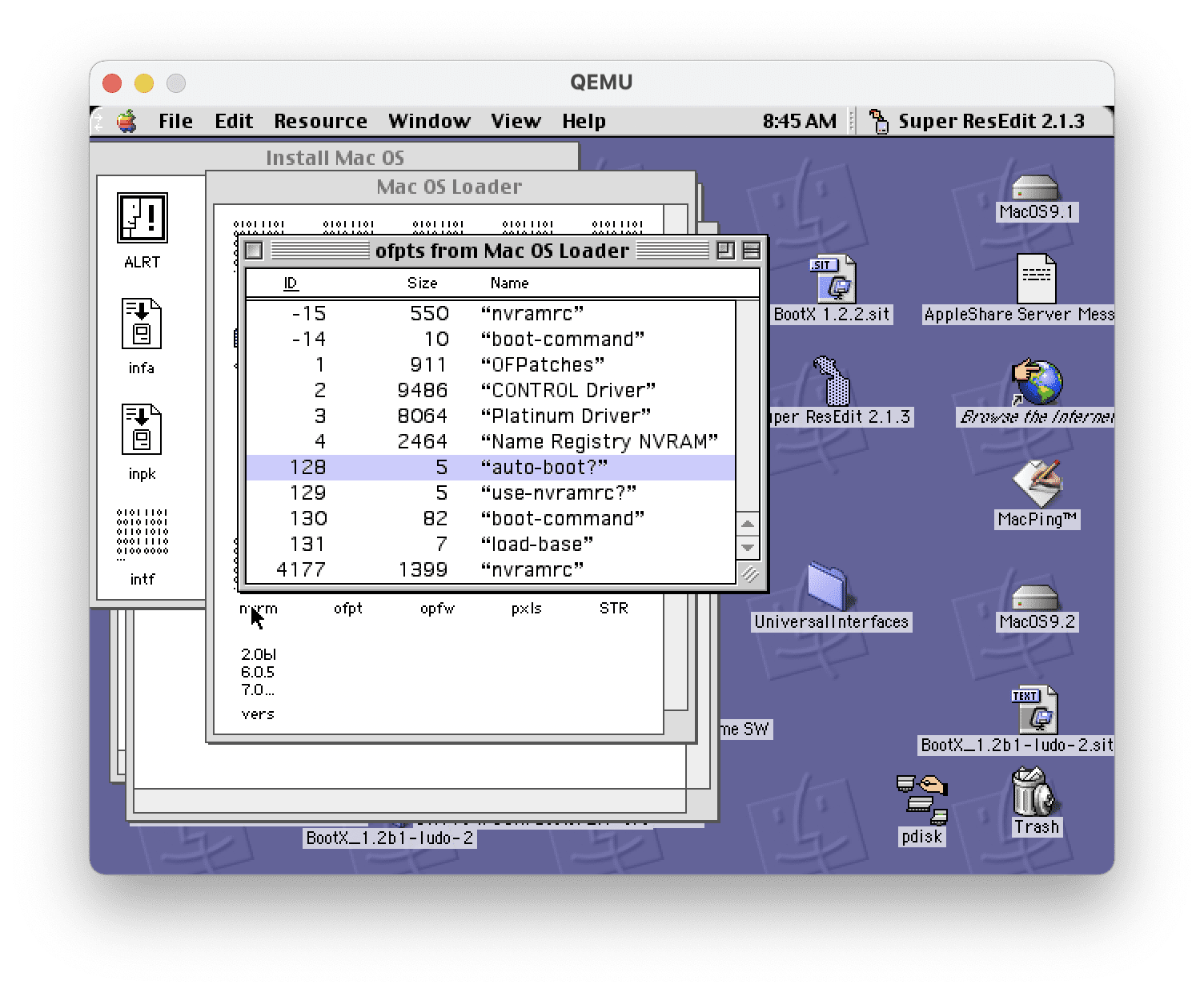This screenshot has height=993, width=1204.
Task: Select resource 4177 "nvramrc" row
Action: click(x=490, y=570)
